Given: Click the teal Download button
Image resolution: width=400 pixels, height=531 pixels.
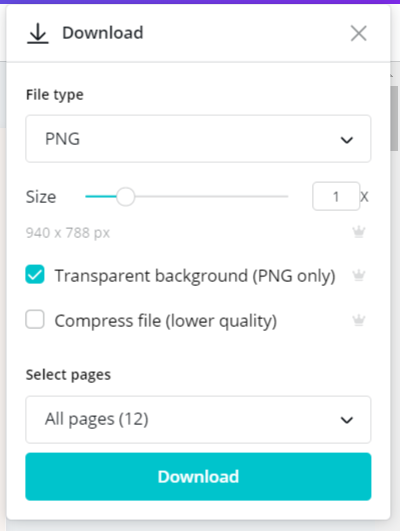Looking at the screenshot, I should [198, 476].
